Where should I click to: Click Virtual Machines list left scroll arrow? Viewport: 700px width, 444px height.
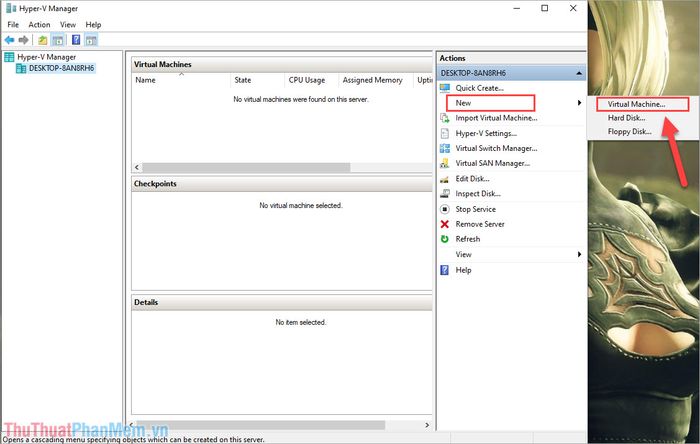(x=137, y=167)
